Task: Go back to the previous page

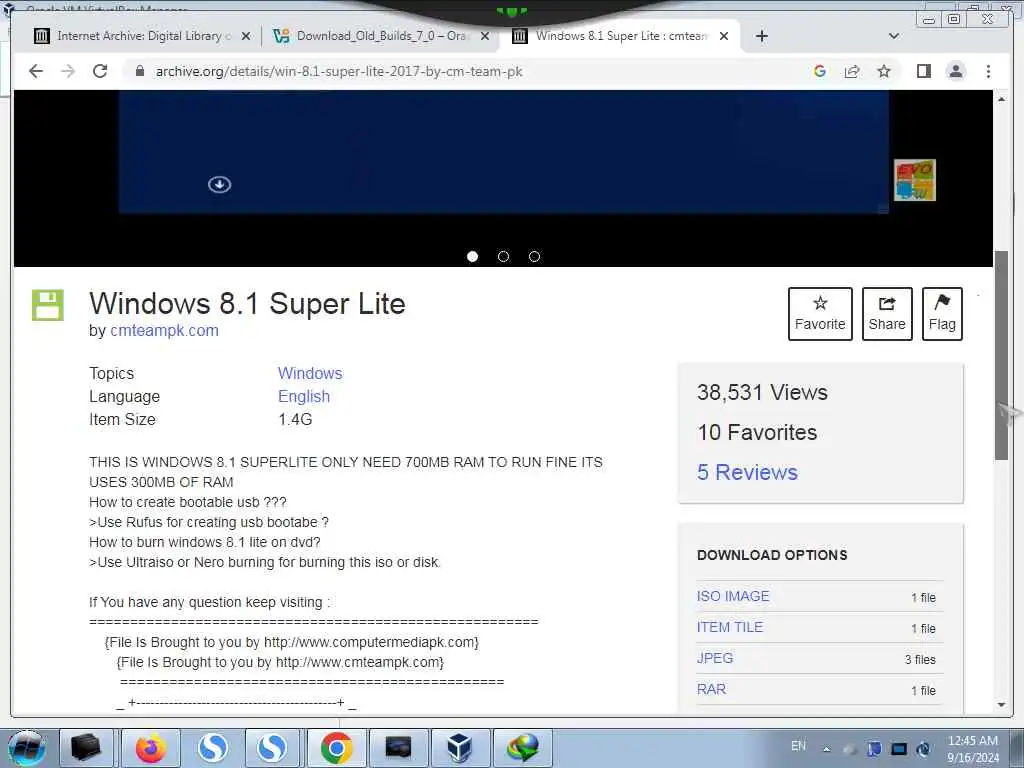Action: (36, 71)
